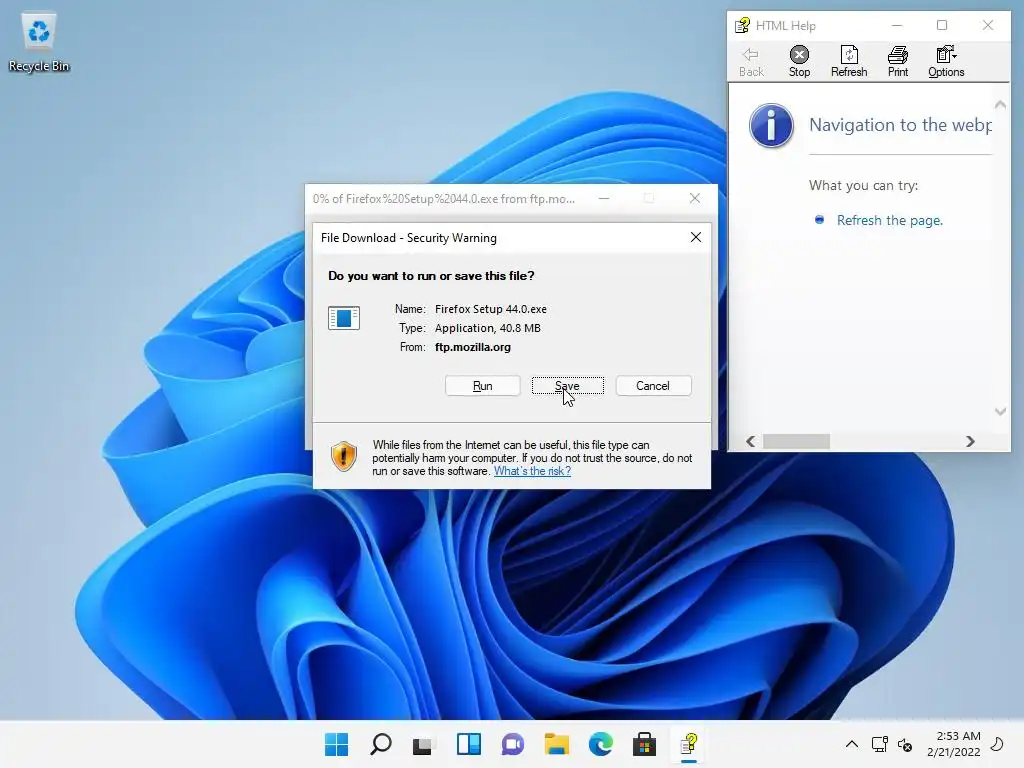Image resolution: width=1024 pixels, height=768 pixels.
Task: Open taskbar Search
Action: [x=381, y=744]
